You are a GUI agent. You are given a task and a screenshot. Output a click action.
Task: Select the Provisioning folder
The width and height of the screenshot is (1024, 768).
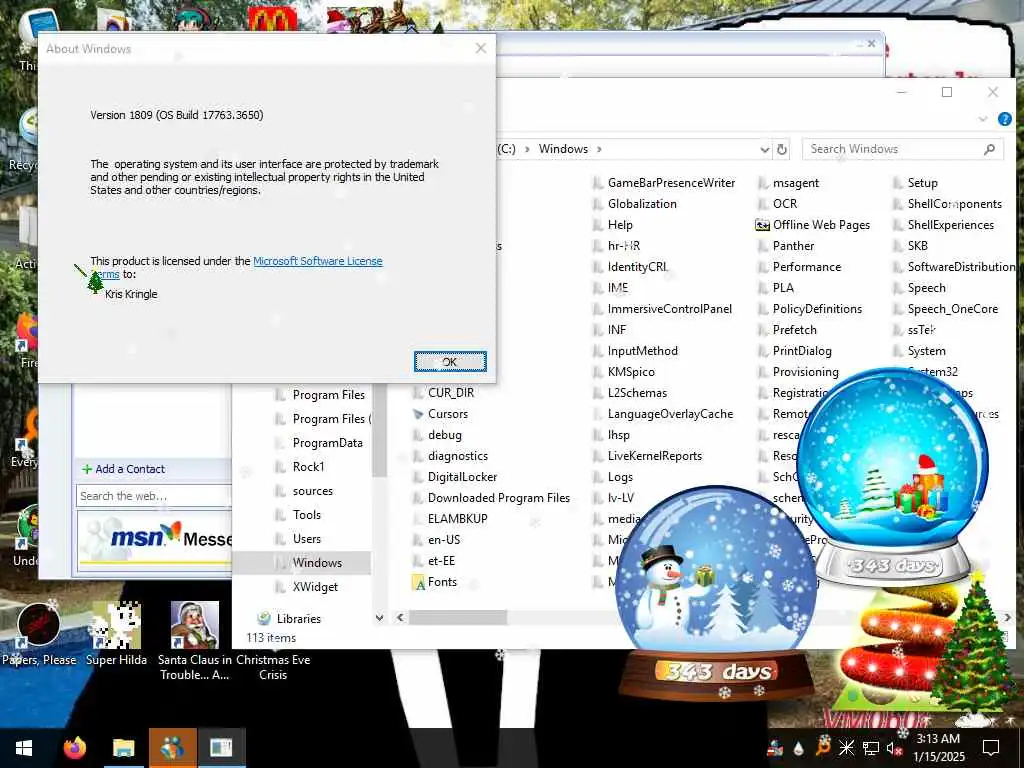(805, 372)
